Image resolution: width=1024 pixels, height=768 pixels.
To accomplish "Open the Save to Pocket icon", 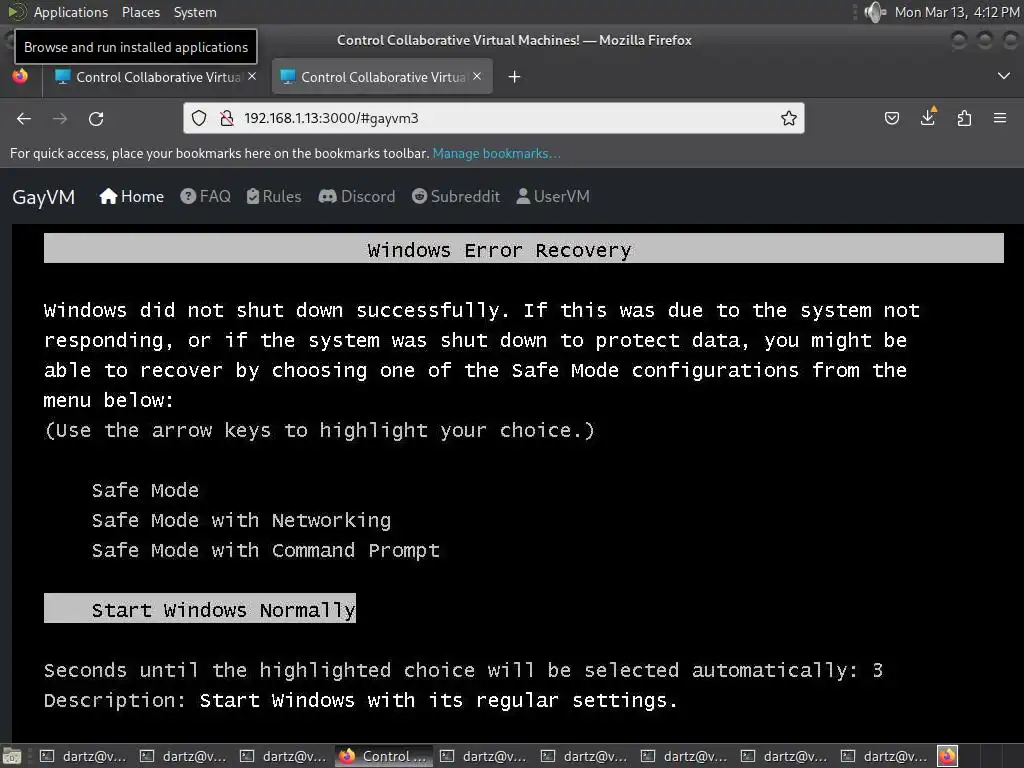I will click(x=891, y=118).
